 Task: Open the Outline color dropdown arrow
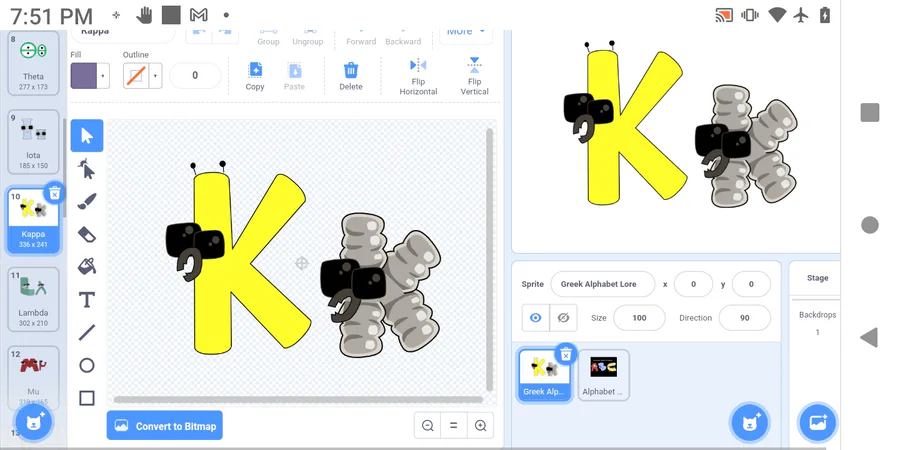[155, 76]
